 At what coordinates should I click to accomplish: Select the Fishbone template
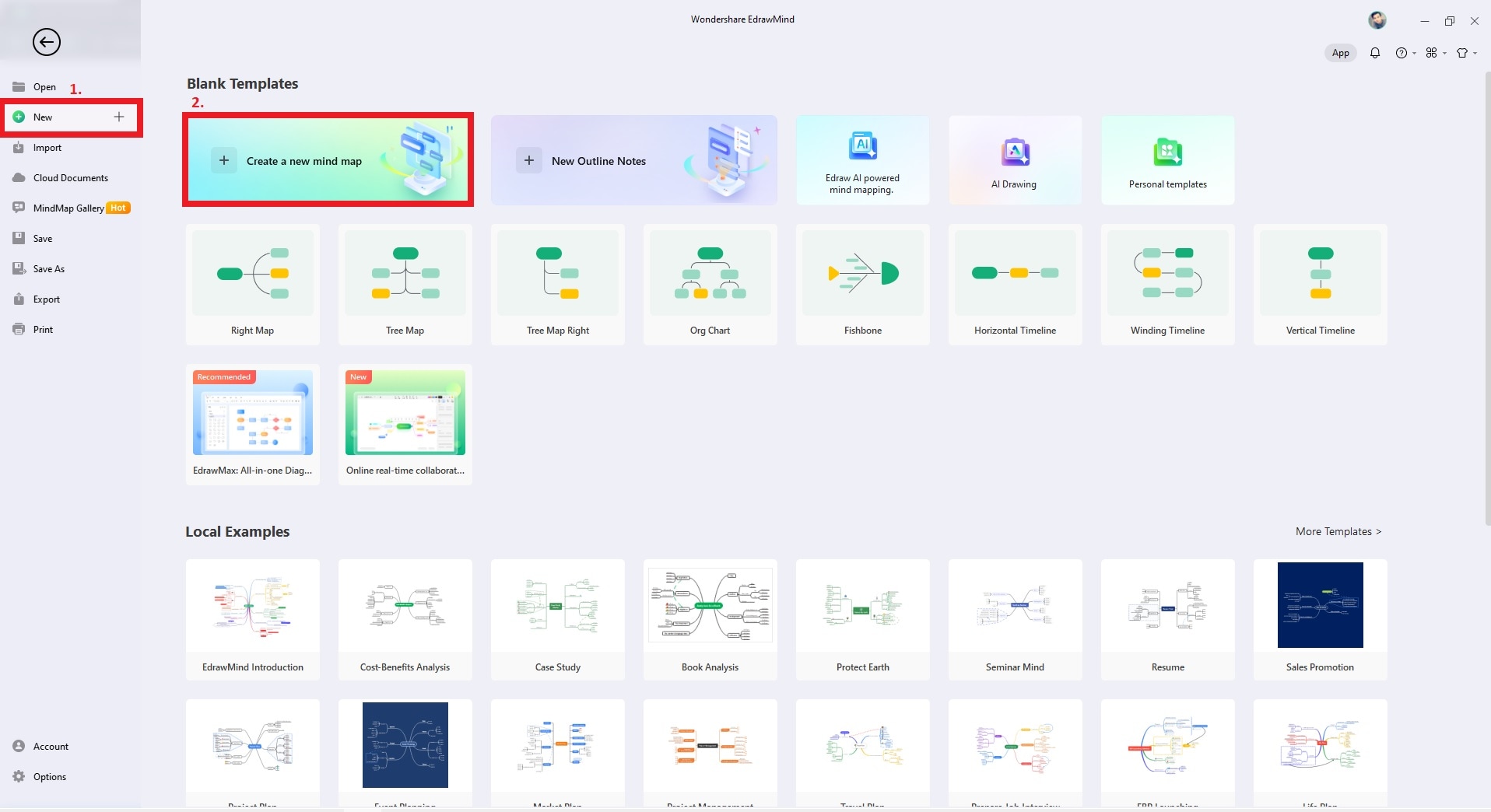pos(862,285)
